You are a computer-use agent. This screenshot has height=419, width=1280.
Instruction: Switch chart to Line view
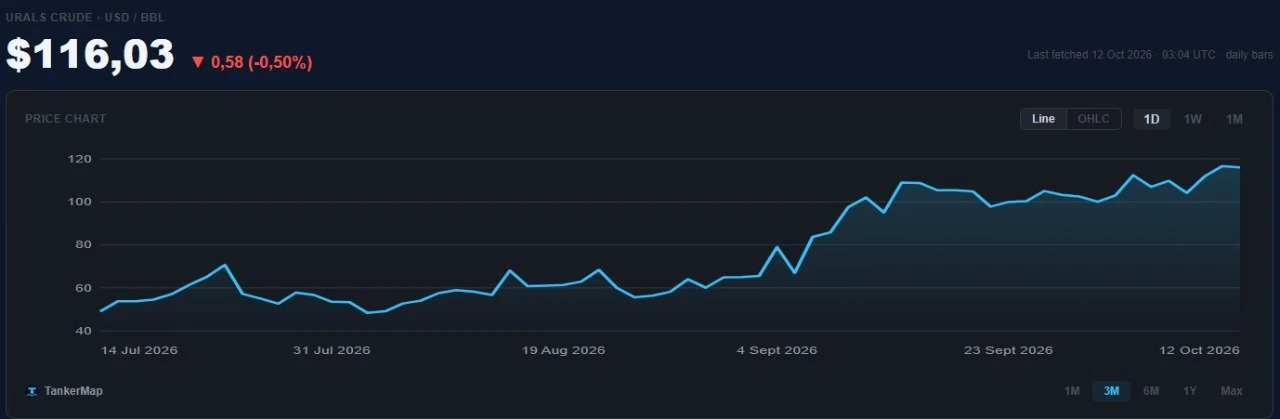pyautogui.click(x=1043, y=119)
